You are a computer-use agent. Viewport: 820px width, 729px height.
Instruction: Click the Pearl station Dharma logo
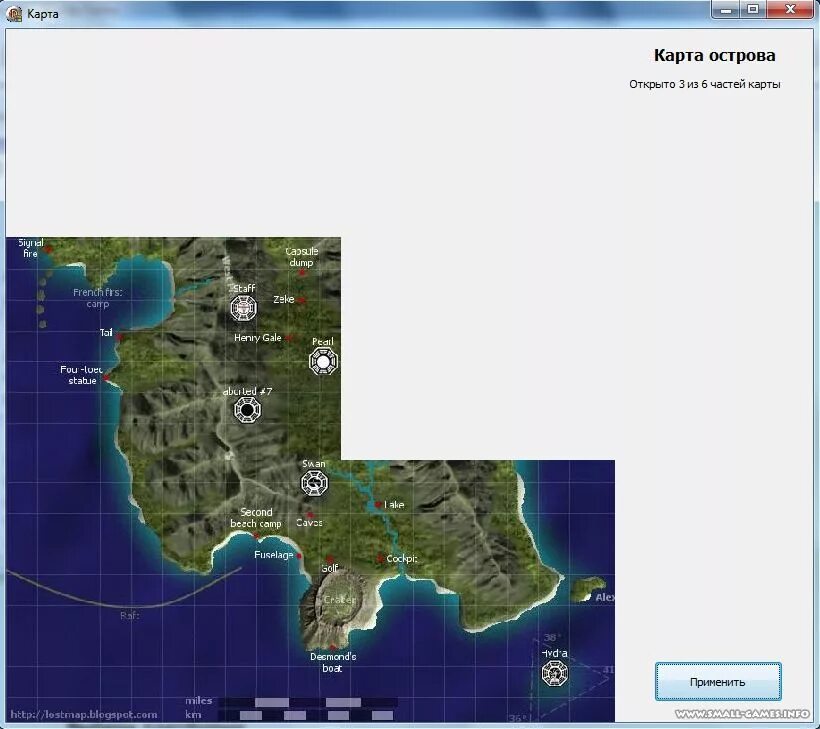[323, 361]
